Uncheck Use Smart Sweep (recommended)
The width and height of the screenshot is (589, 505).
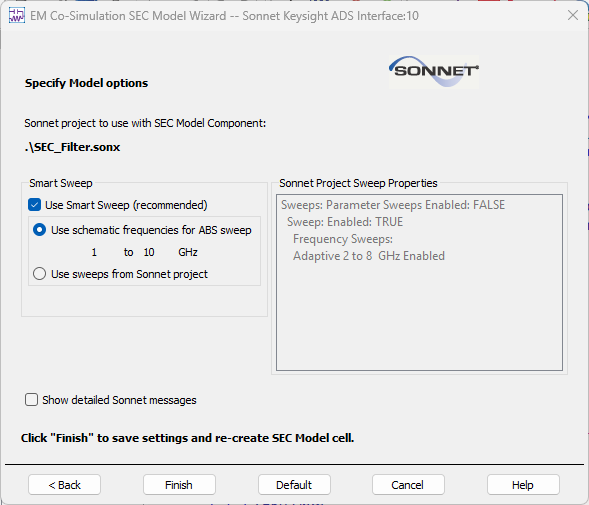click(x=35, y=205)
